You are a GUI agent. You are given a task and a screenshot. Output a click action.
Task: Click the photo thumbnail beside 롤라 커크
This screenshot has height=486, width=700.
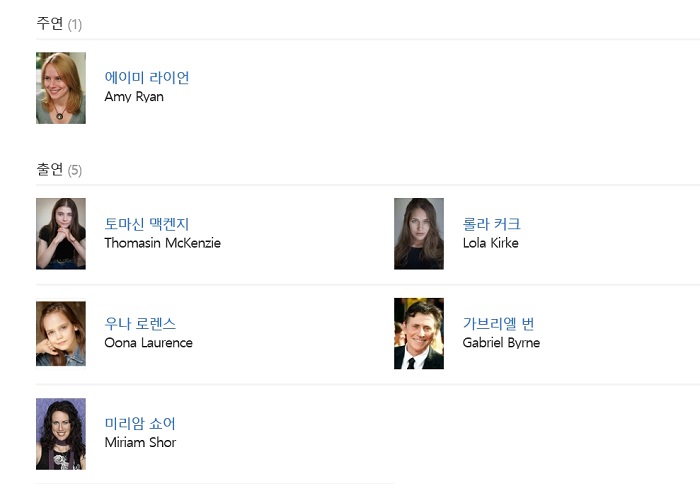[x=419, y=233]
